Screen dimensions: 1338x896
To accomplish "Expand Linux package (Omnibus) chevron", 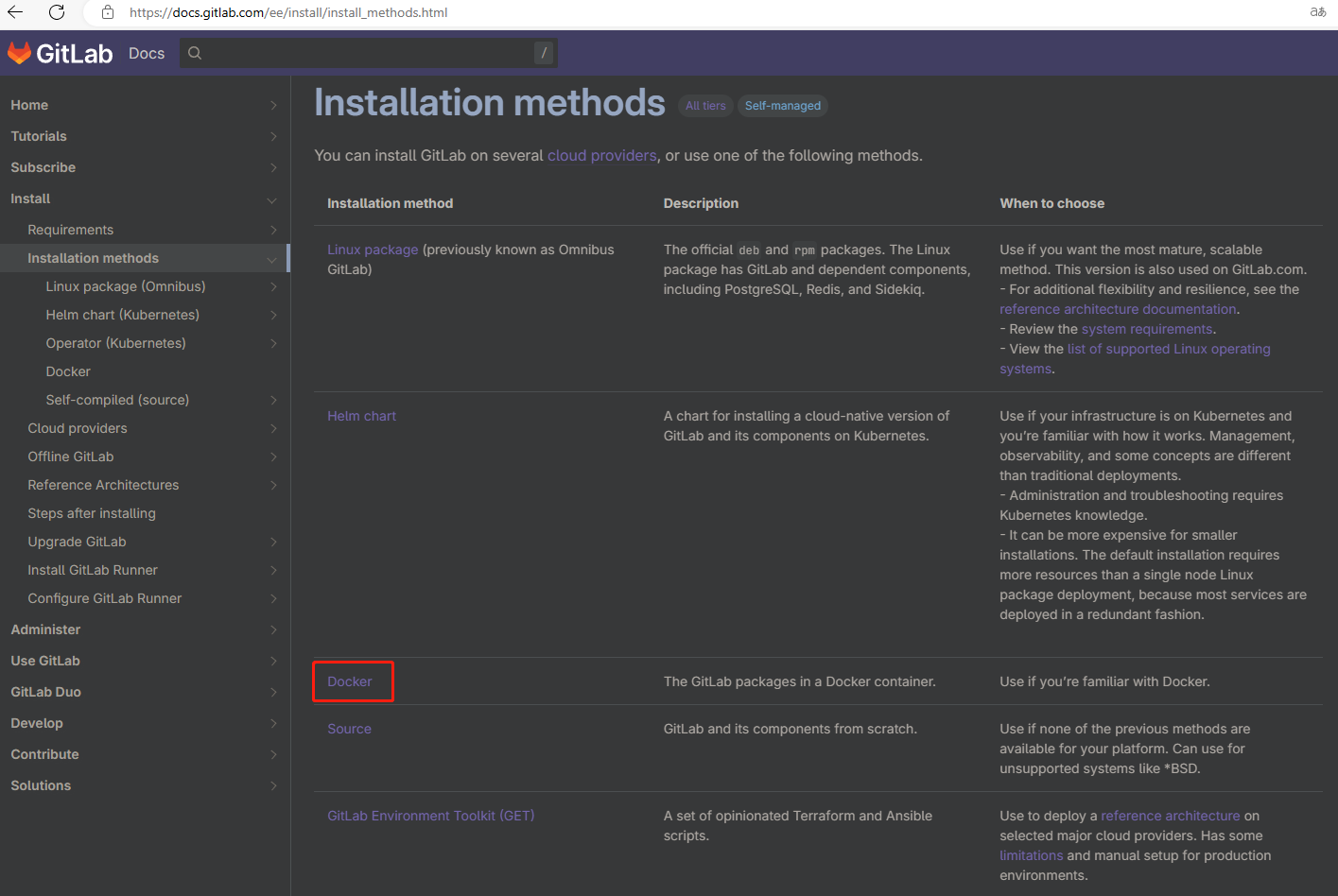I will (273, 286).
